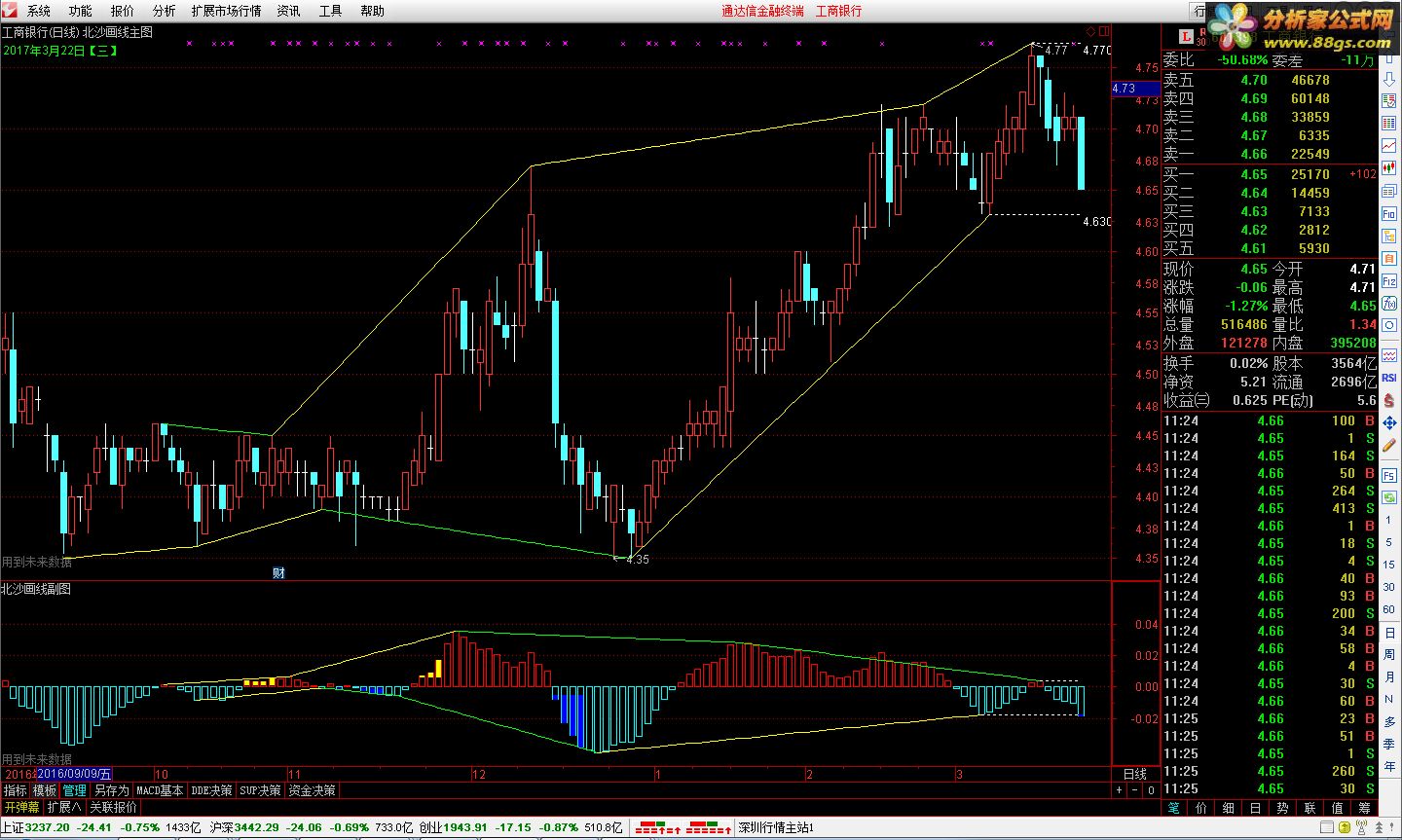Open the 帮助 menu

(x=372, y=11)
